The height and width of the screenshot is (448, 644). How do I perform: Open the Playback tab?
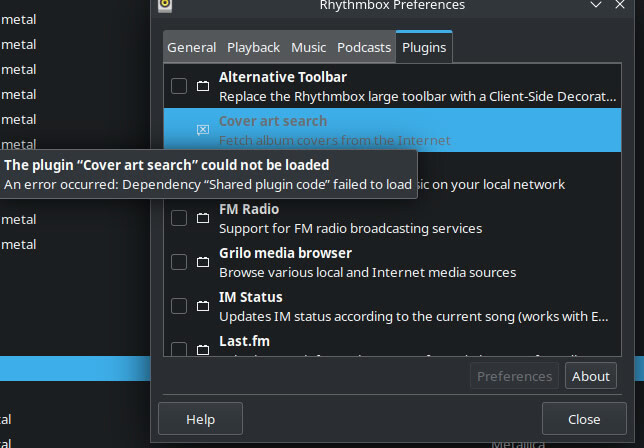[x=253, y=47]
